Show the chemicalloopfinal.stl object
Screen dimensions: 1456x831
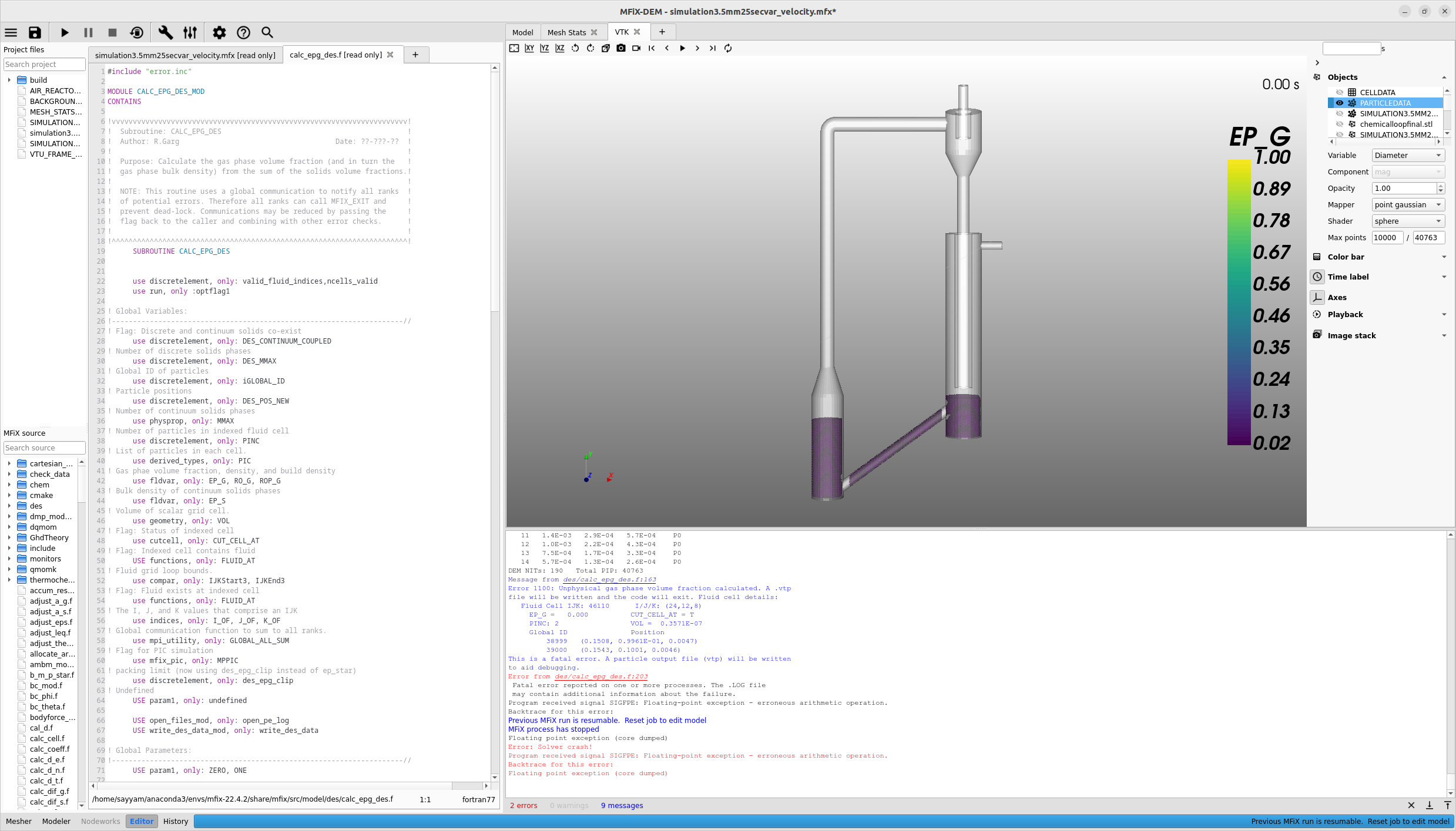coord(1340,124)
